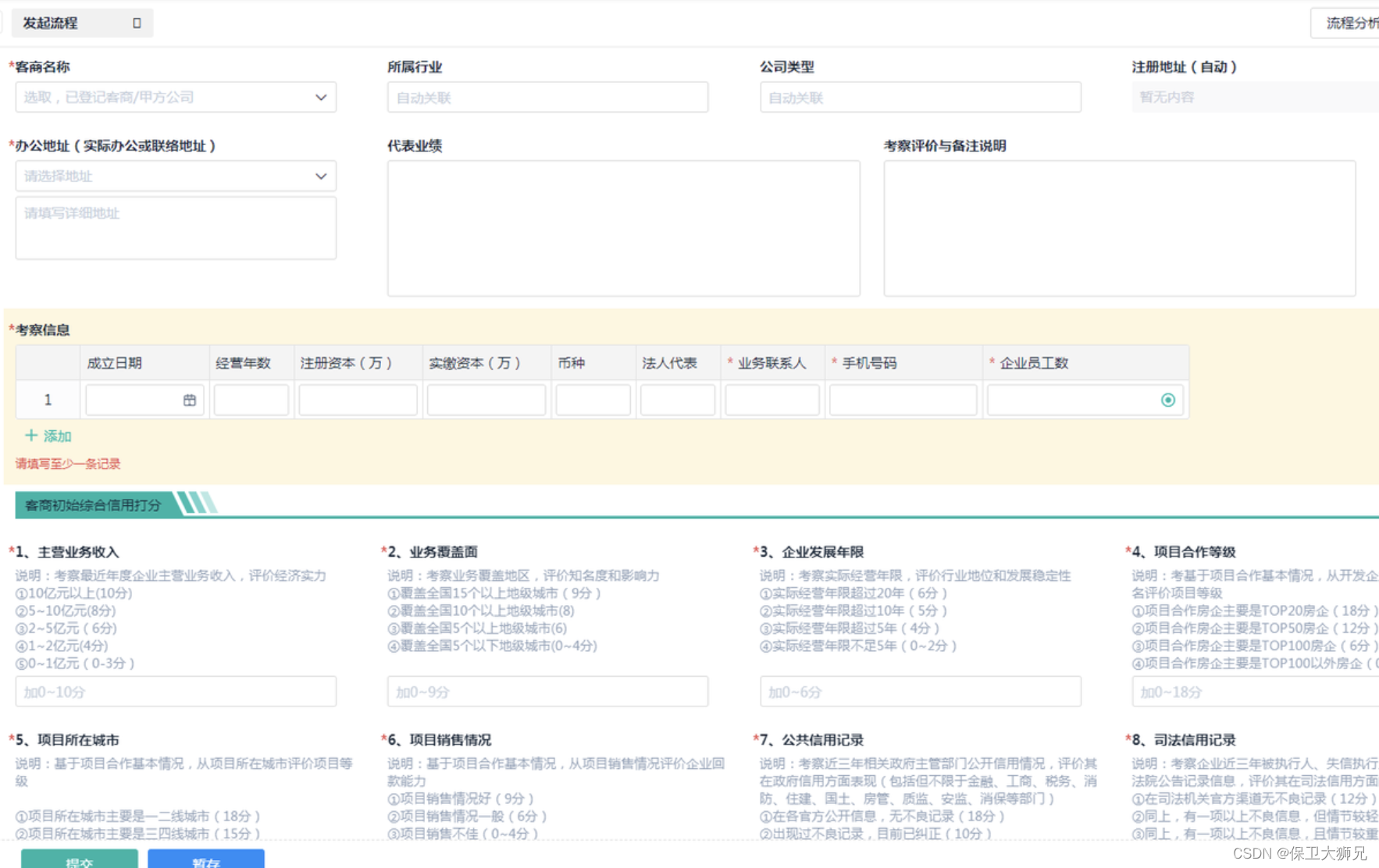Click the text ①覆盖全国15个以上地级城市（9分）
The width and height of the screenshot is (1379, 868).
[x=496, y=593]
